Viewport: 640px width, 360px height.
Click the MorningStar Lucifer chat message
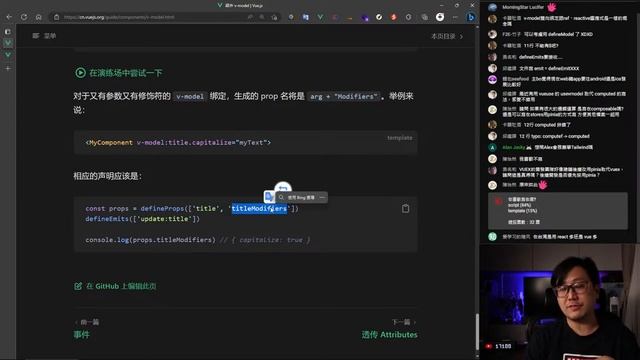[x=522, y=7]
